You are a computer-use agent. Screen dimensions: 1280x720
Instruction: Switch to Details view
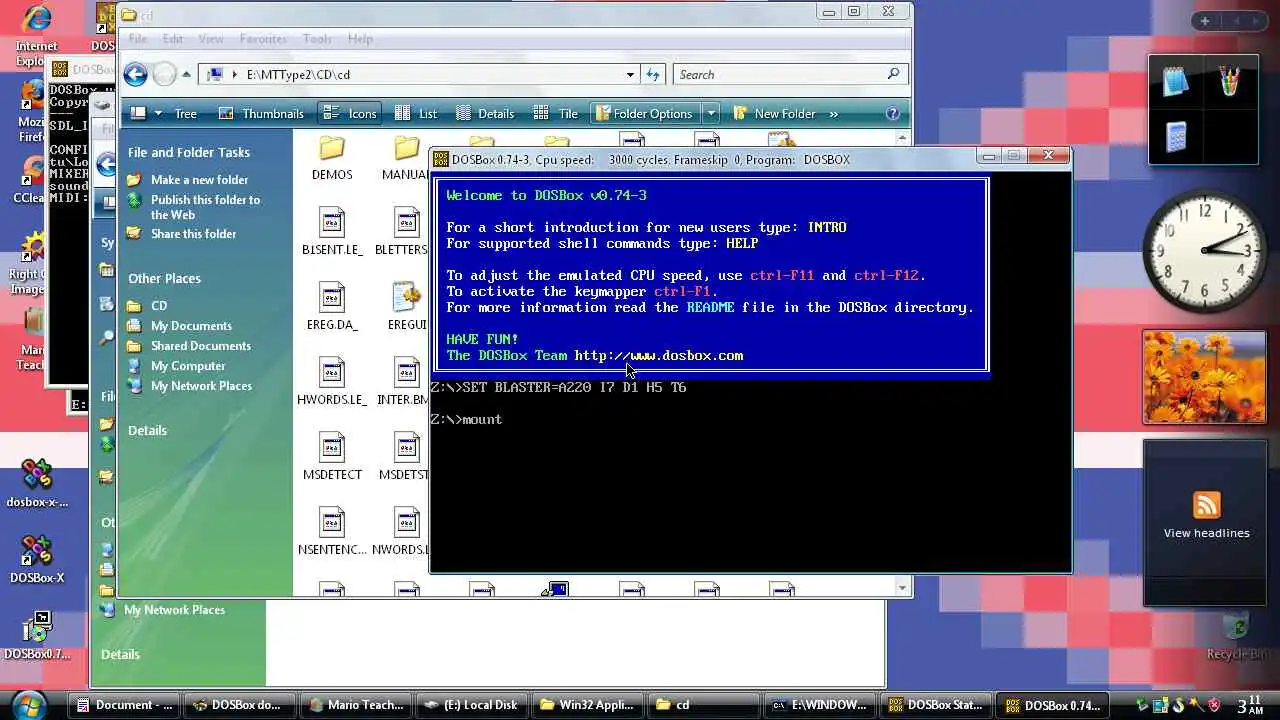[x=485, y=113]
